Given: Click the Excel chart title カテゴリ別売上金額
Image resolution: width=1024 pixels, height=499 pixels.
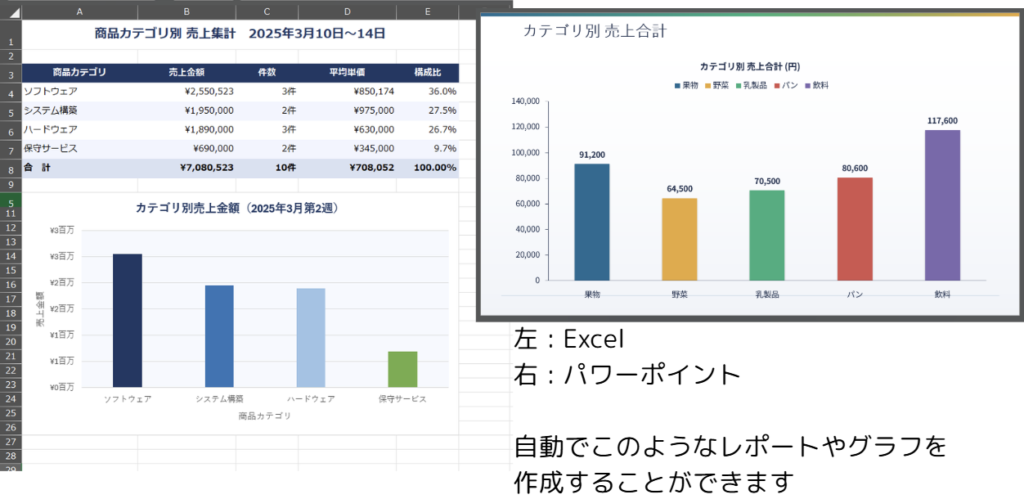Looking at the screenshot, I should pyautogui.click(x=240, y=208).
